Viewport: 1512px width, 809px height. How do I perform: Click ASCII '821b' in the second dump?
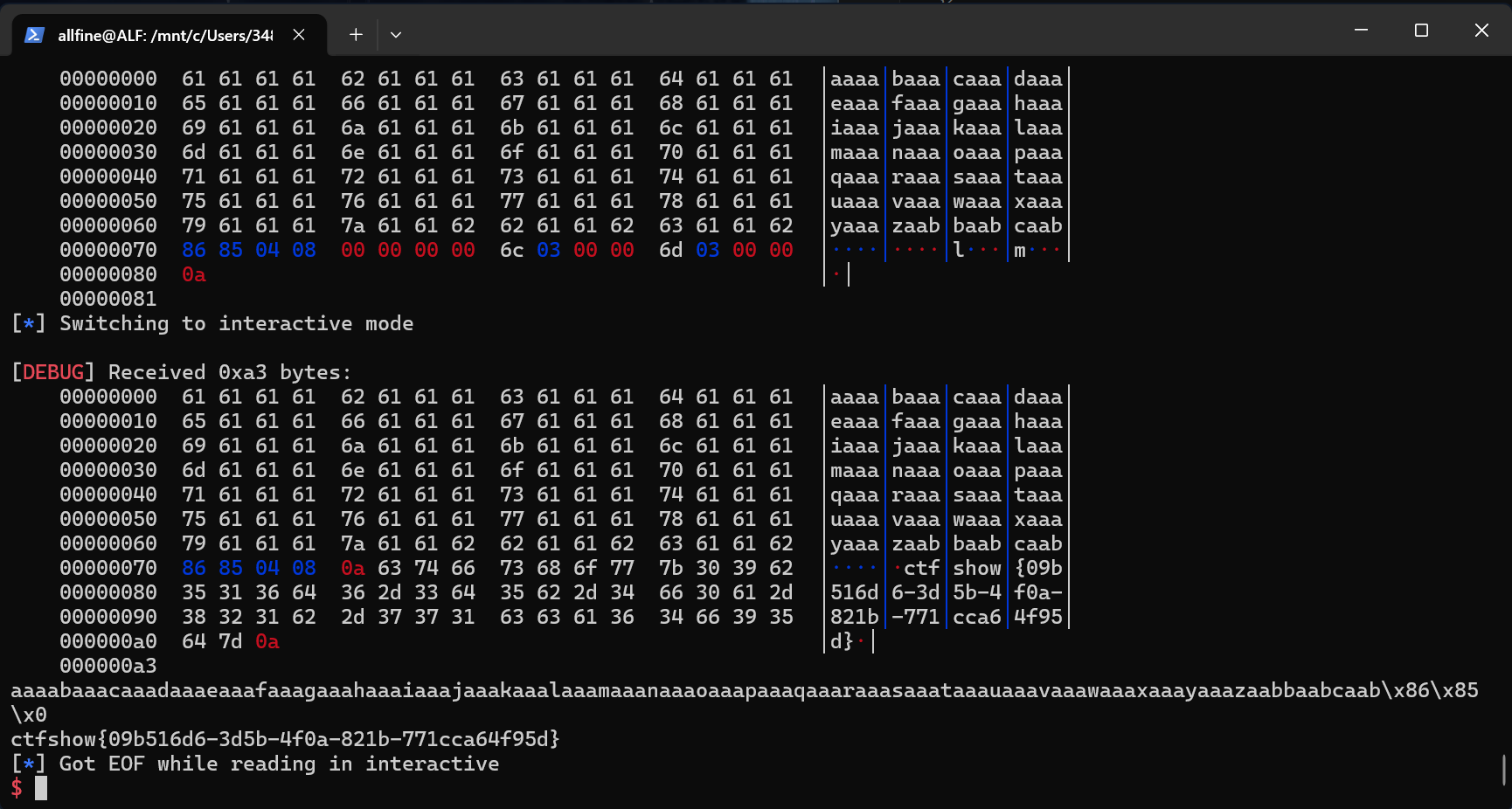coord(855,617)
